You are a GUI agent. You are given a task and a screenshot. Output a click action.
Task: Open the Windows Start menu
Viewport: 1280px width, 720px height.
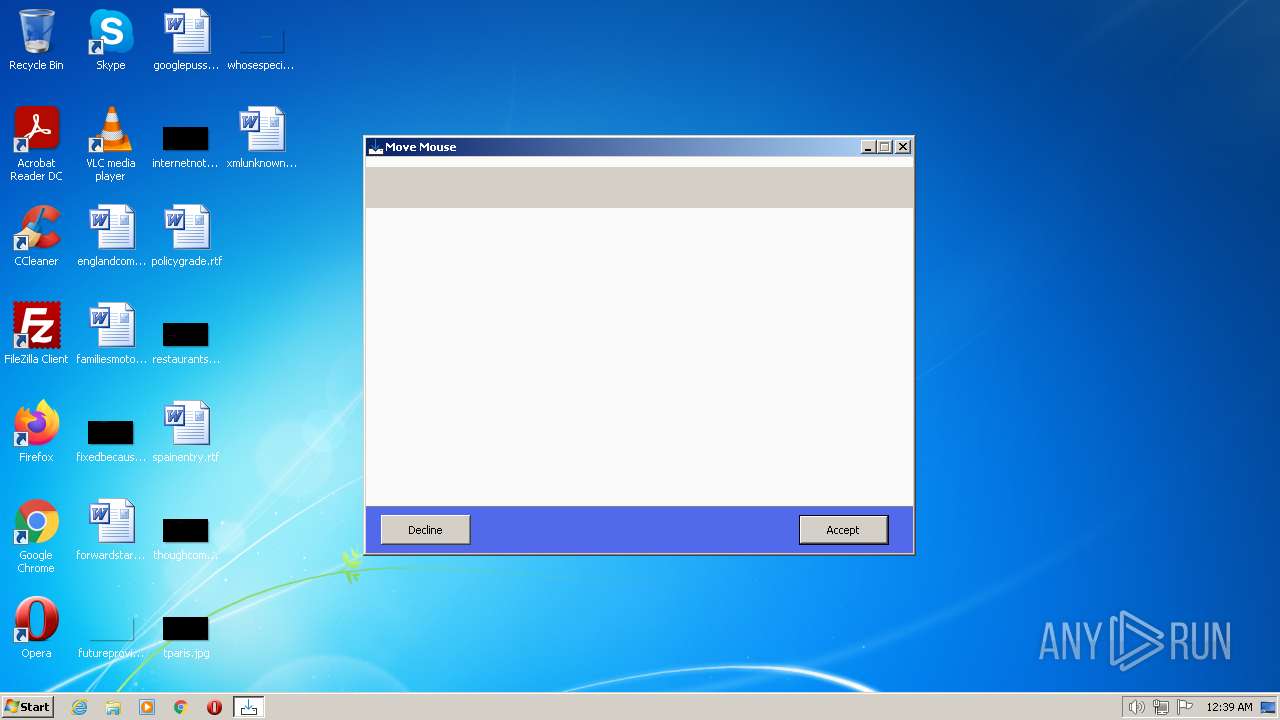[x=27, y=707]
